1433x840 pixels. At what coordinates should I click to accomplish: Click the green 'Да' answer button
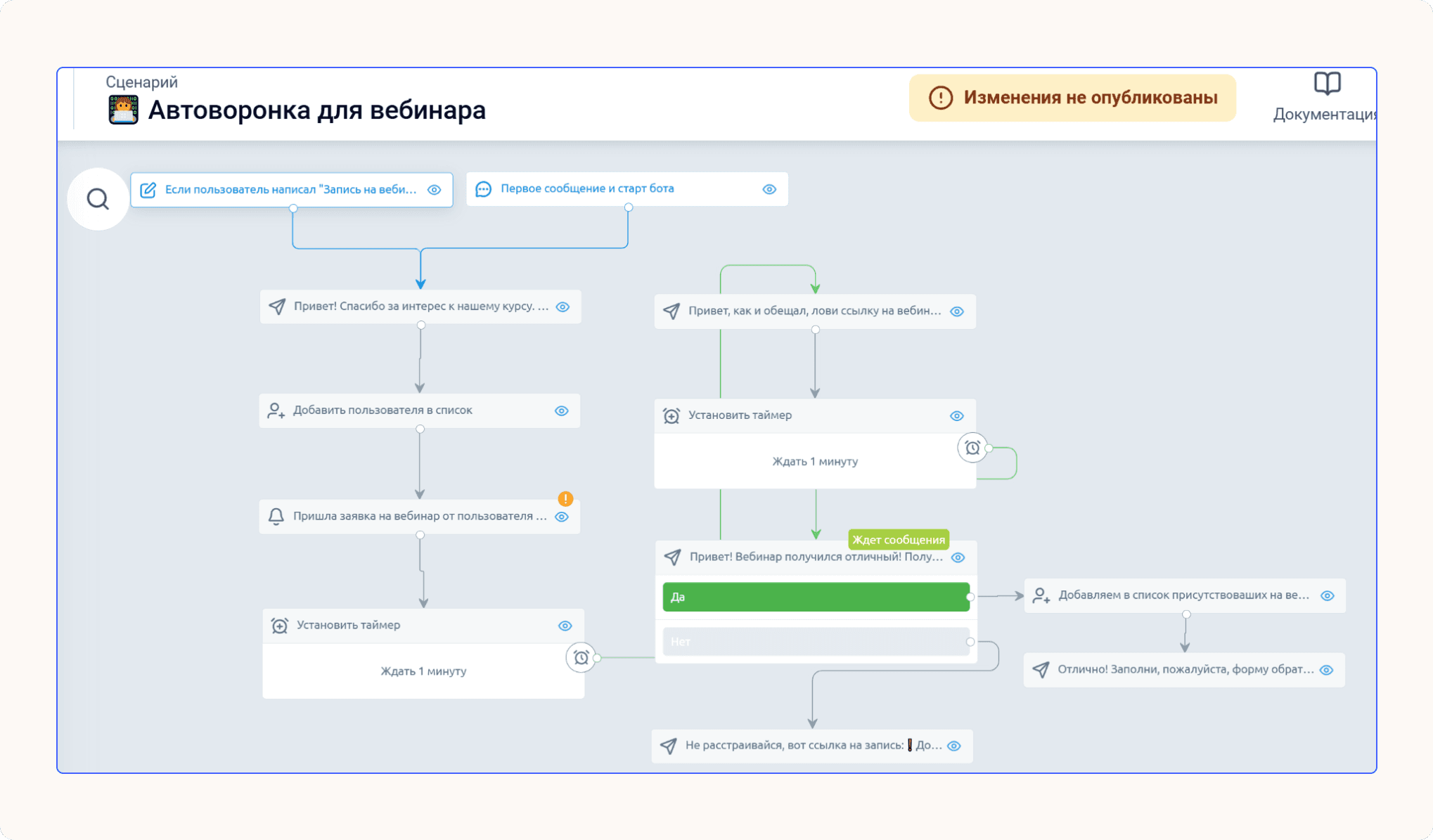pyautogui.click(x=816, y=597)
